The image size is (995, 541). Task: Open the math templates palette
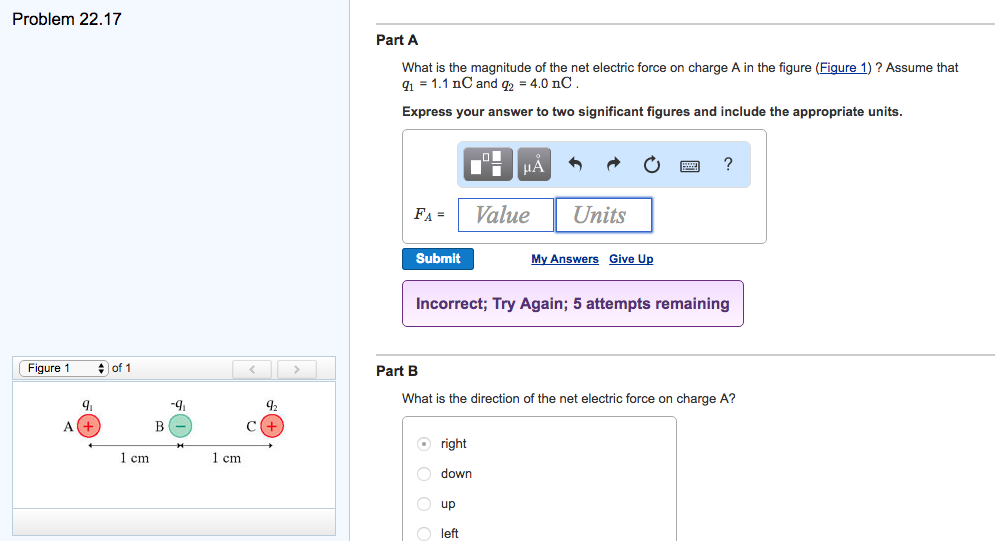(x=486, y=166)
